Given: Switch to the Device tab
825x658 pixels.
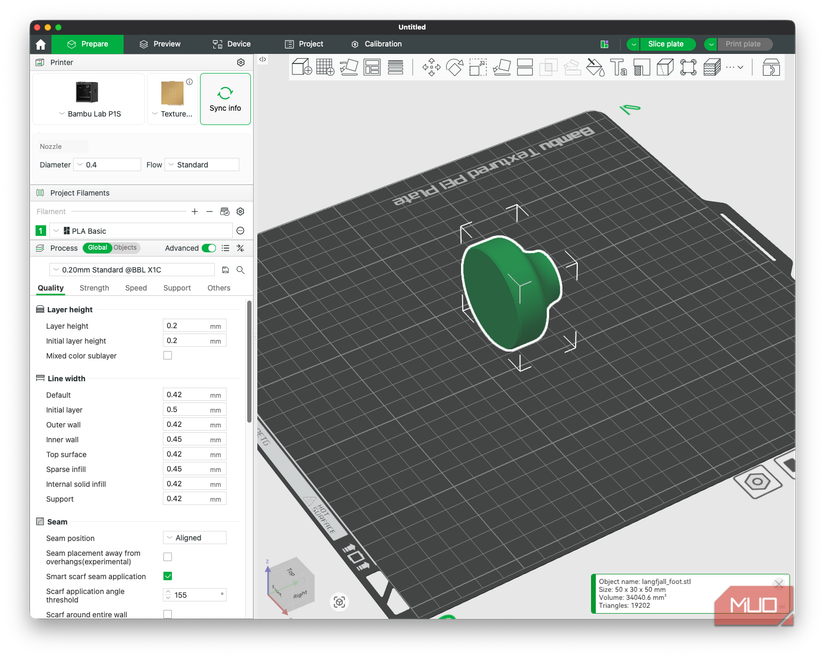Looking at the screenshot, I should point(232,44).
